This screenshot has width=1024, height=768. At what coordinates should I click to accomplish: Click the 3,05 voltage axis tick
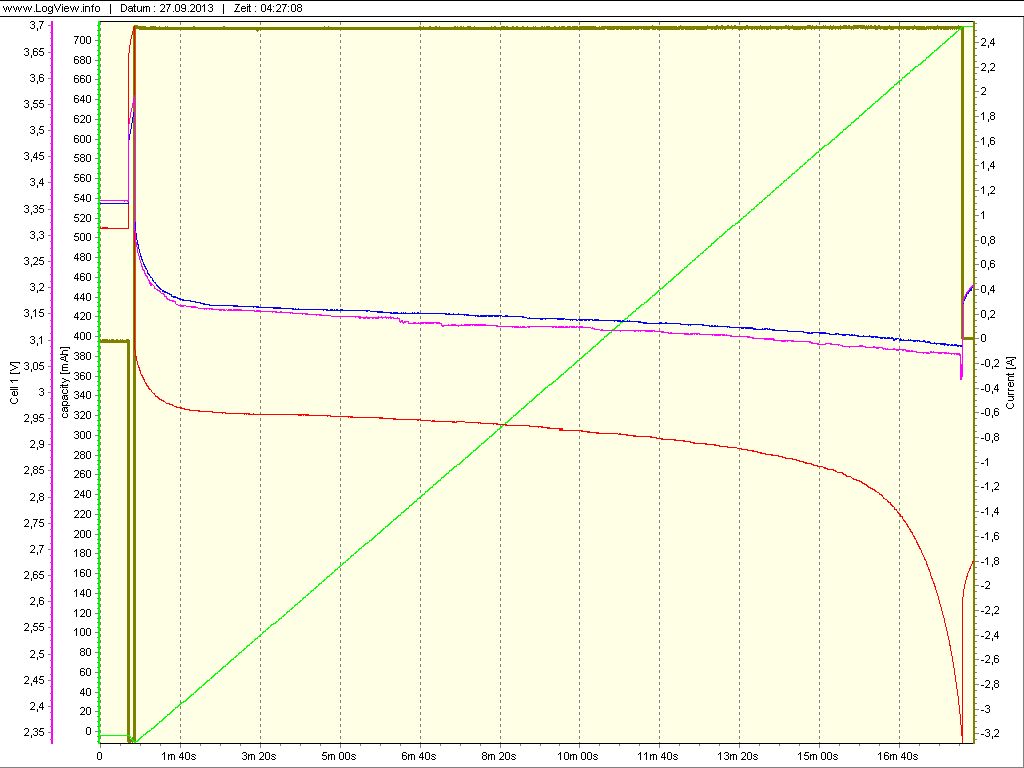[34, 366]
